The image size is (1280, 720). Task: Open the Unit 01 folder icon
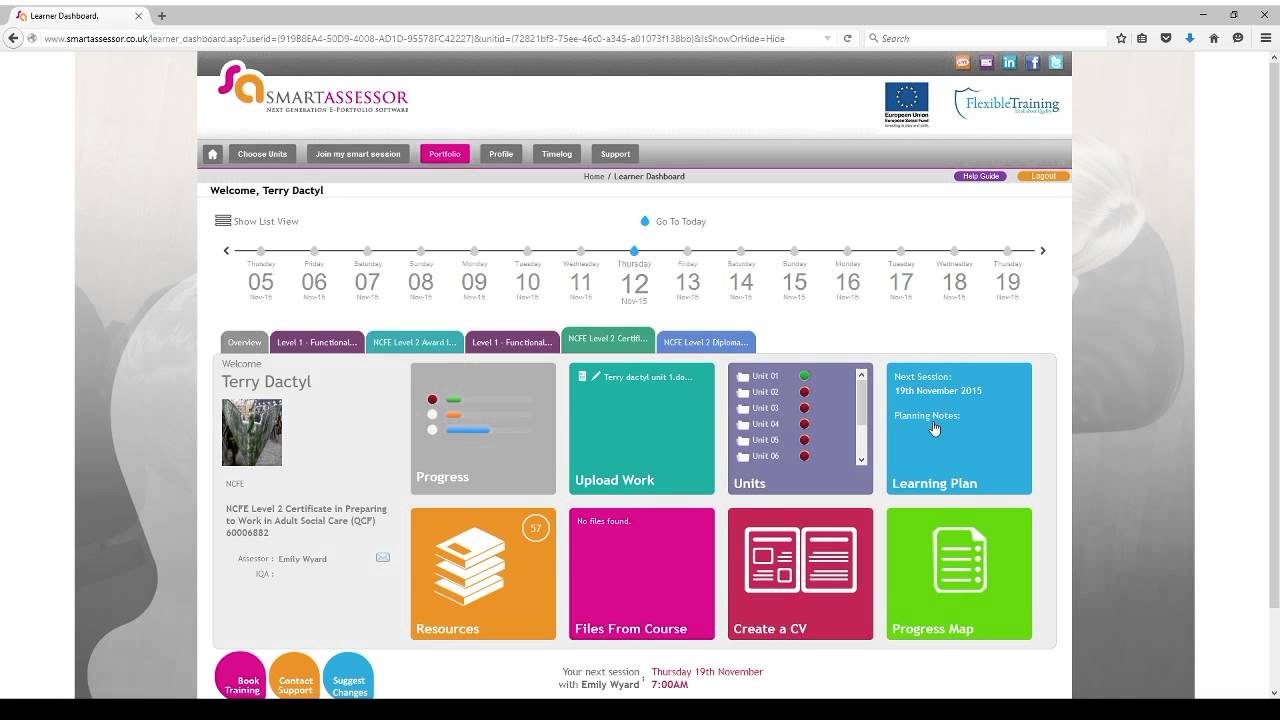(x=743, y=377)
